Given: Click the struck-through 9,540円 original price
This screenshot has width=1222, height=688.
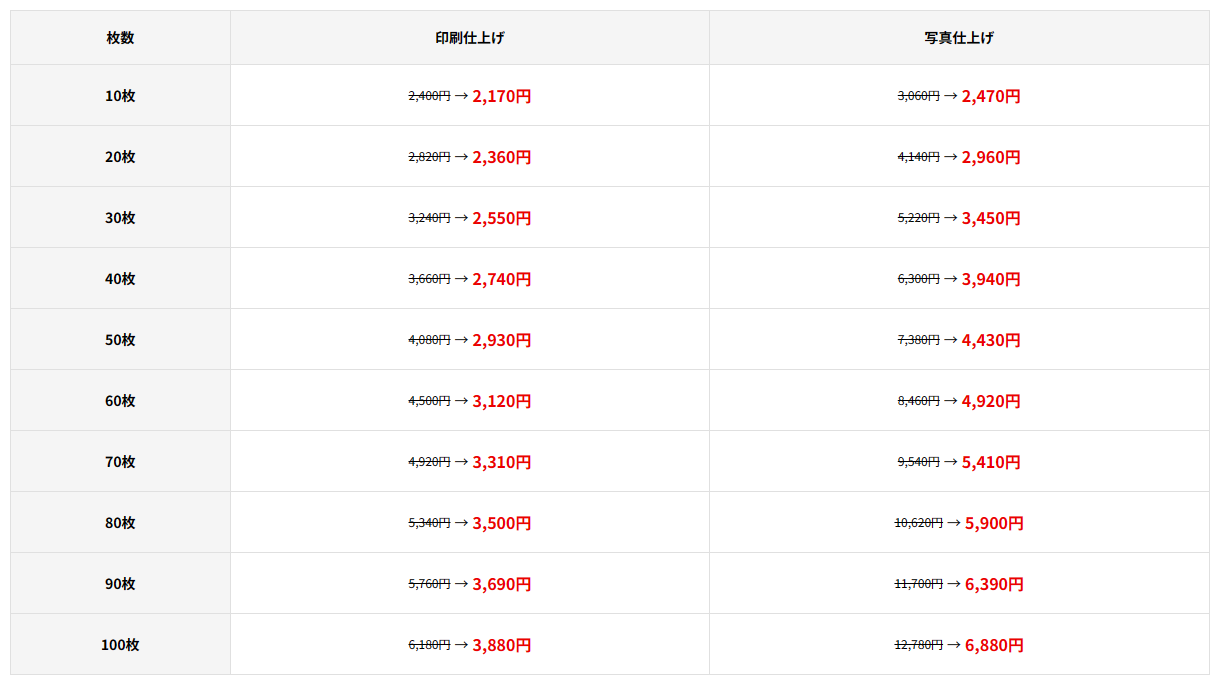Looking at the screenshot, I should [x=918, y=462].
